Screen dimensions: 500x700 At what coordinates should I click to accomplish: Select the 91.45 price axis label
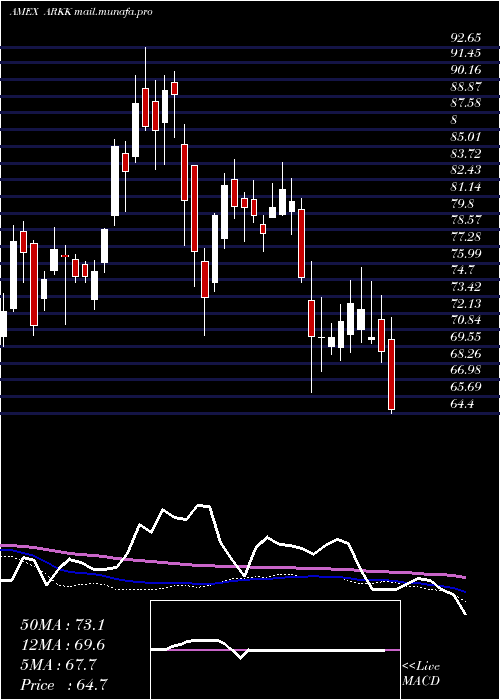tap(466, 53)
